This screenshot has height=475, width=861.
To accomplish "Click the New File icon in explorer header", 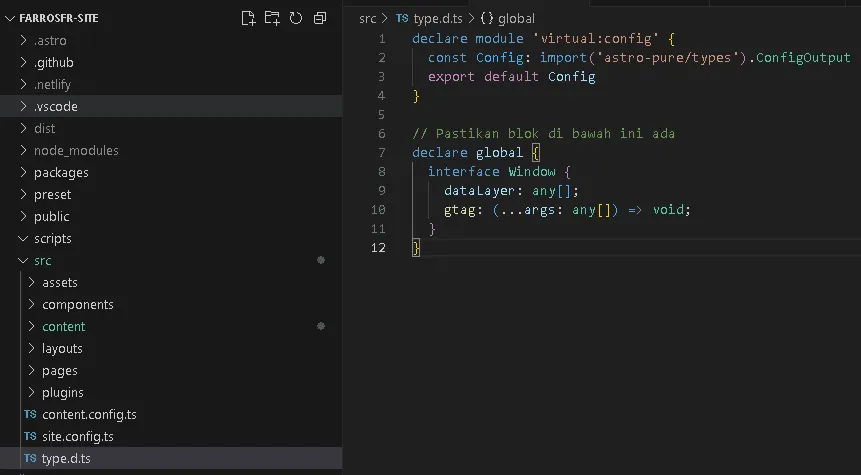I will 248,18.
